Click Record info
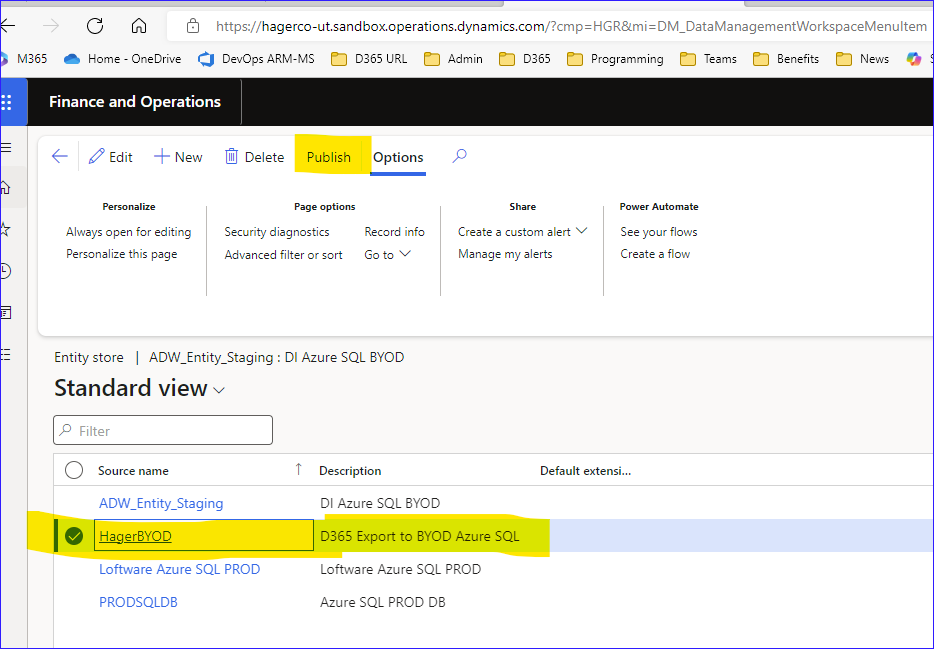This screenshot has height=649, width=934. (394, 232)
